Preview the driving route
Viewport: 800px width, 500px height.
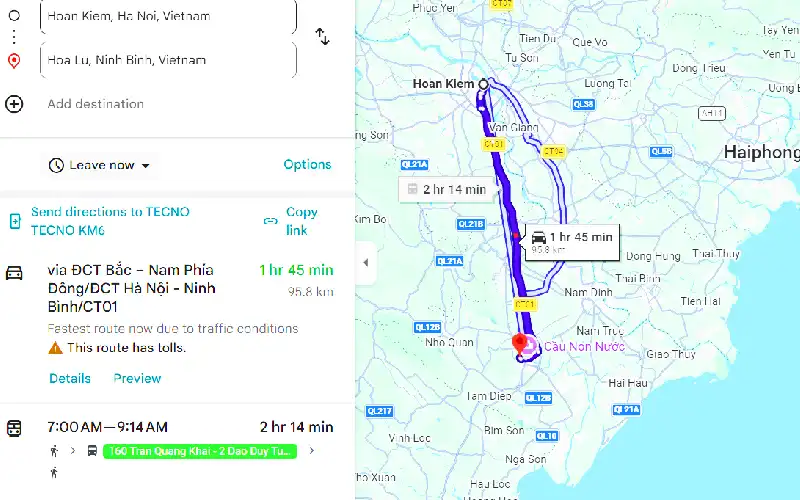137,379
